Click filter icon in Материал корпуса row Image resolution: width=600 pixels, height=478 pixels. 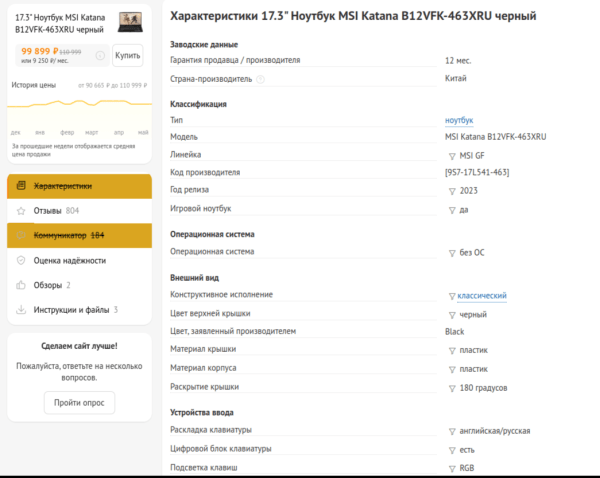(x=452, y=370)
